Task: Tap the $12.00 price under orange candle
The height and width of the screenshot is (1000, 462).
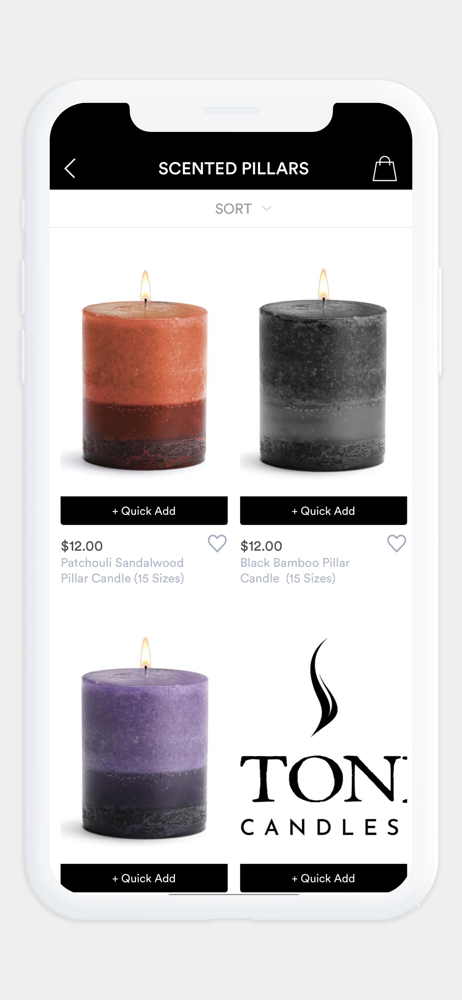Action: 82,546
